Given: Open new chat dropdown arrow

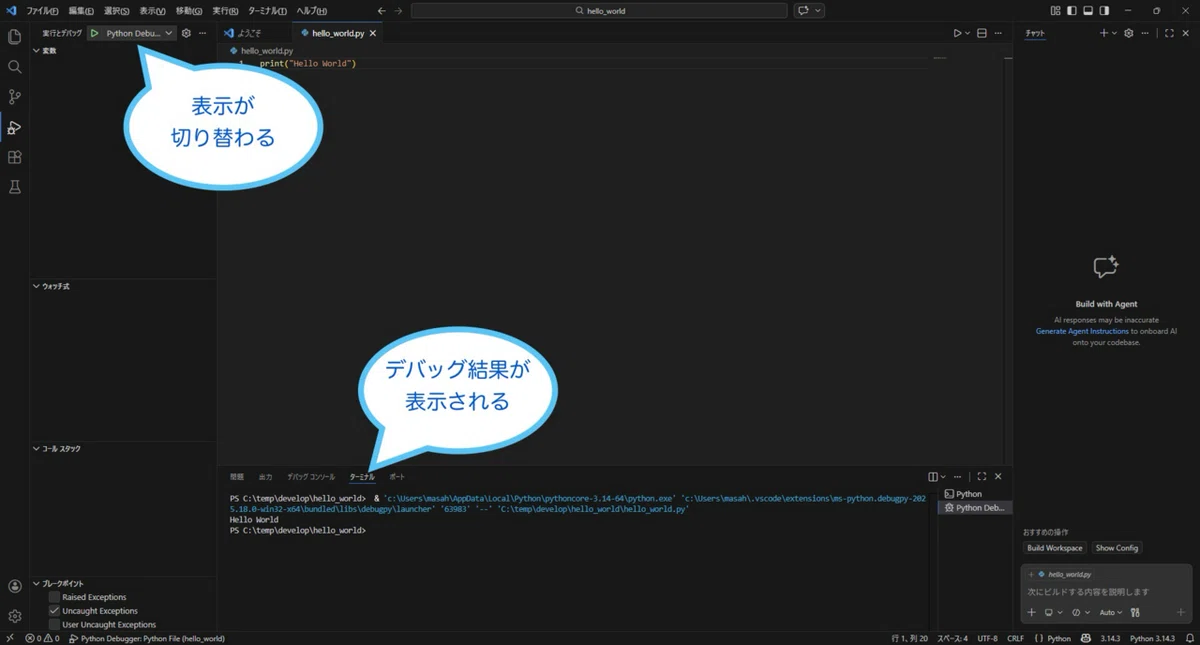Looking at the screenshot, I should tap(1114, 33).
